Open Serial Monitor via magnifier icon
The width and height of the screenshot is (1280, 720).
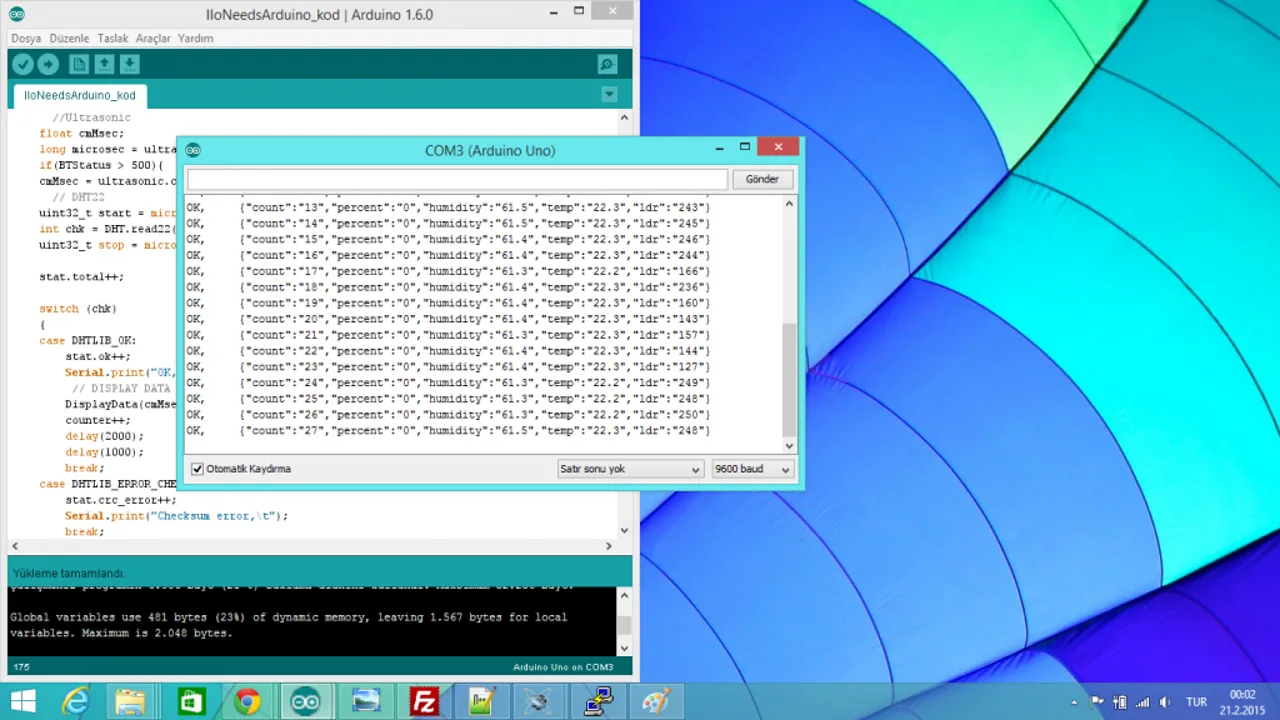point(606,63)
